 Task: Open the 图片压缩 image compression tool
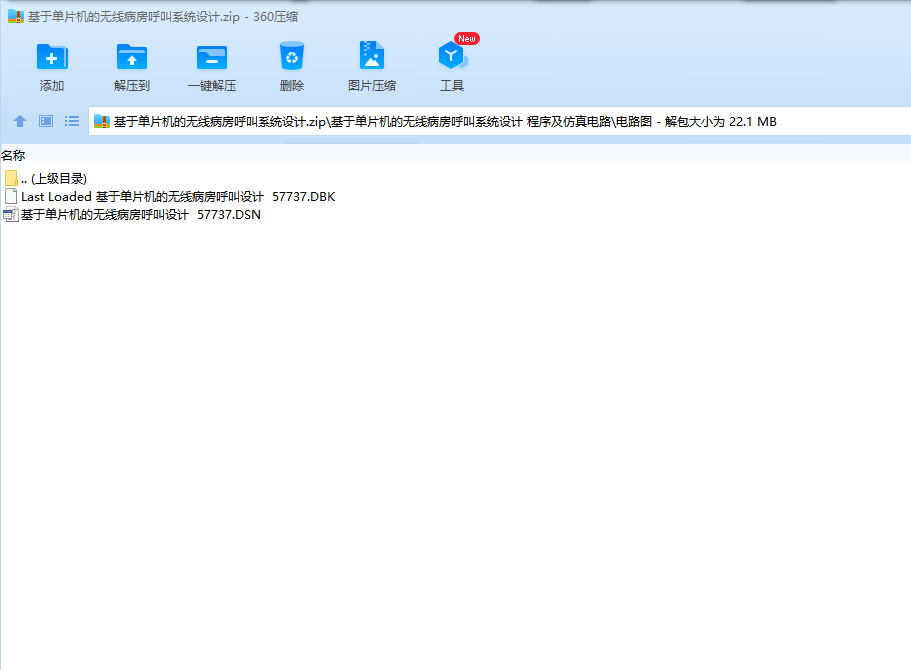click(x=372, y=56)
